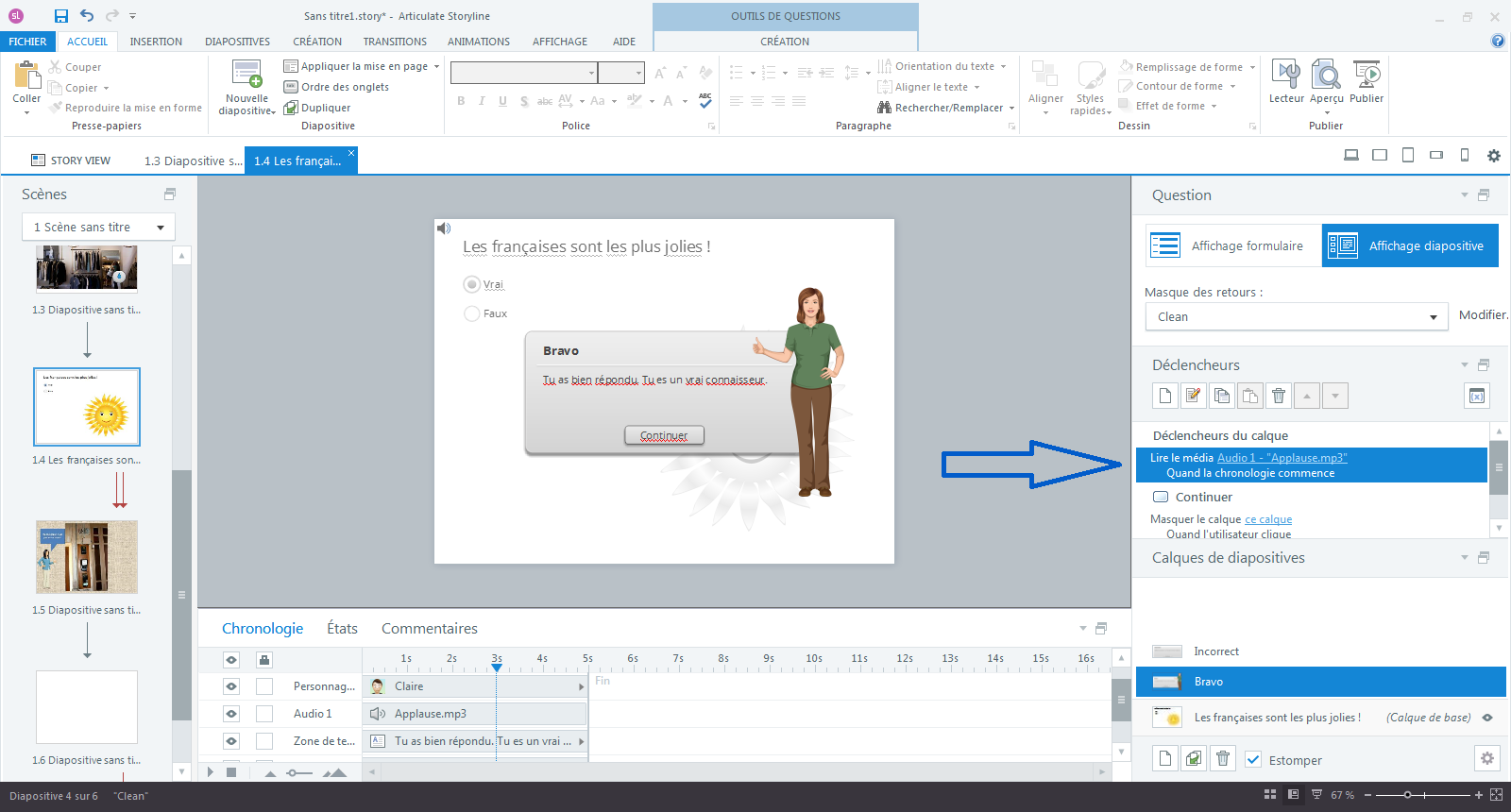Delete the selected trigger with trash icon
The image size is (1511, 812).
click(x=1279, y=396)
